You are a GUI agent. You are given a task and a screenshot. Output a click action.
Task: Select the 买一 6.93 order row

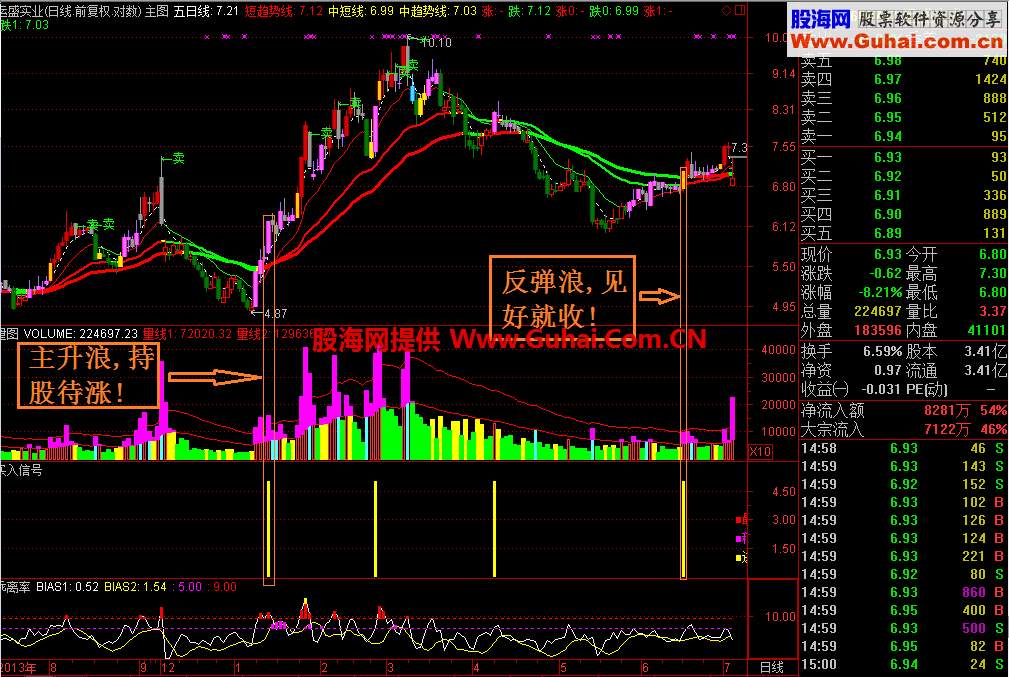click(x=903, y=157)
